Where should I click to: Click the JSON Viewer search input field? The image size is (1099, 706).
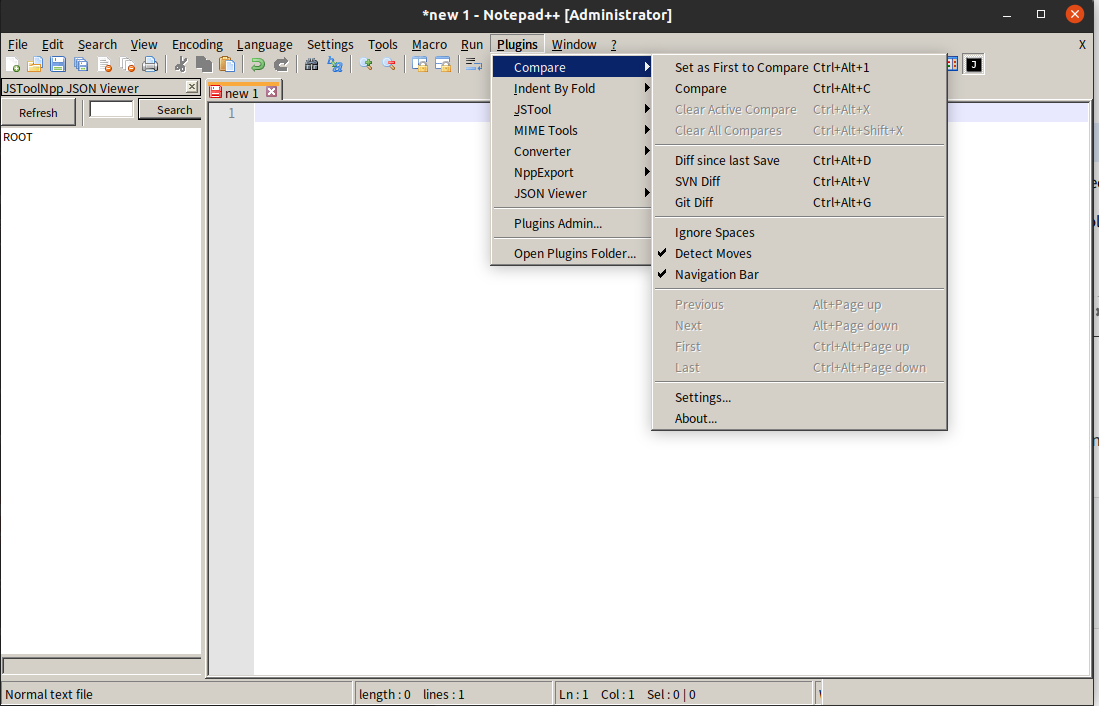(111, 109)
